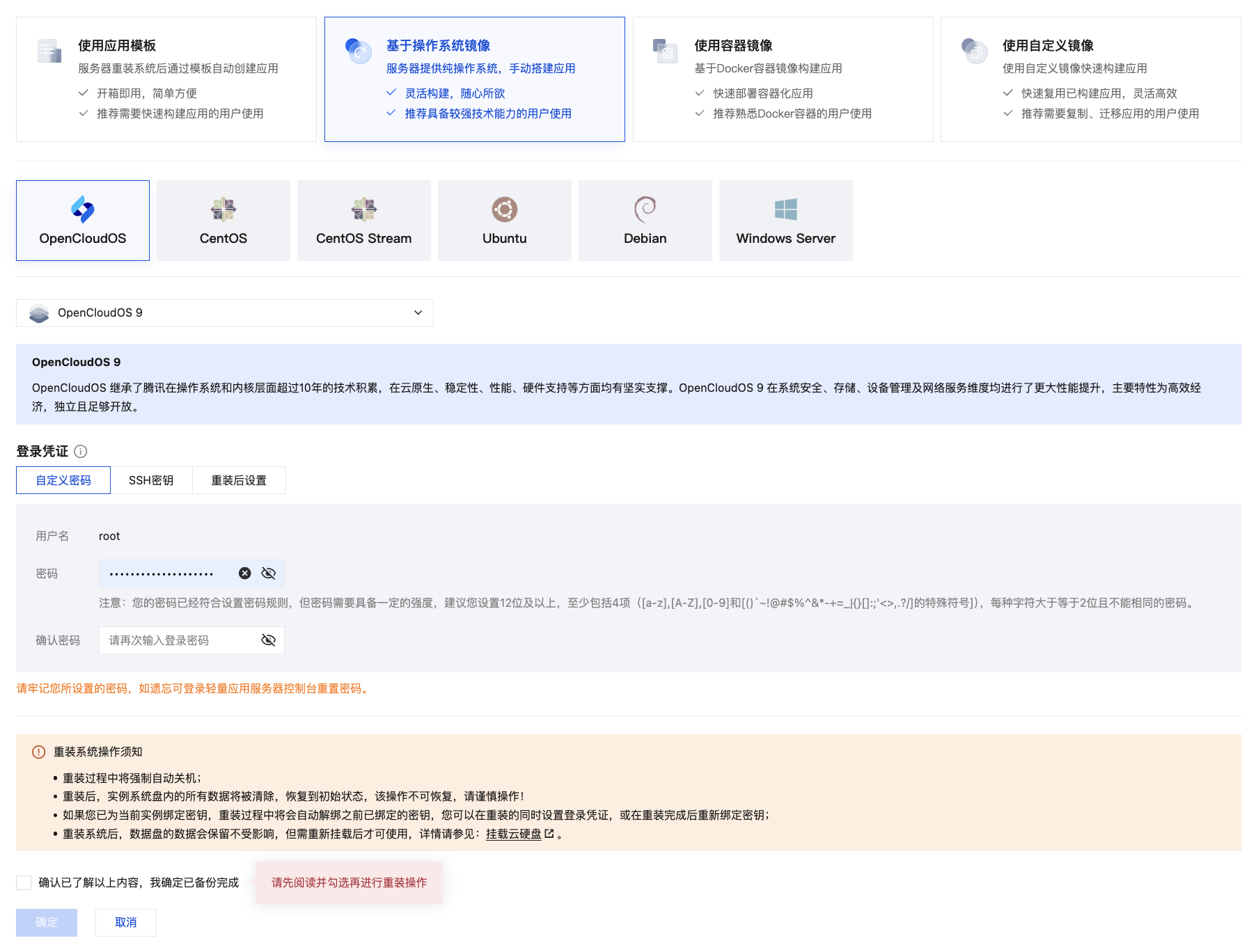Click the 请先阅读并勾选再进行重装操作 tooltip
The image size is (1256, 952).
350,883
